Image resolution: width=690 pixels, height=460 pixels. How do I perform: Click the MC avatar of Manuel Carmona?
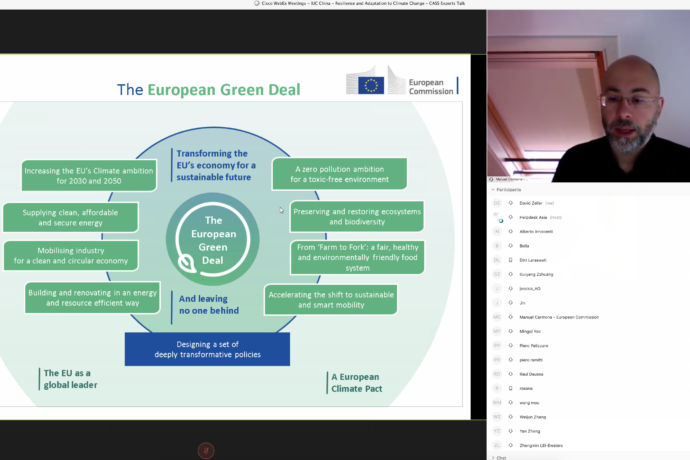[x=497, y=317]
